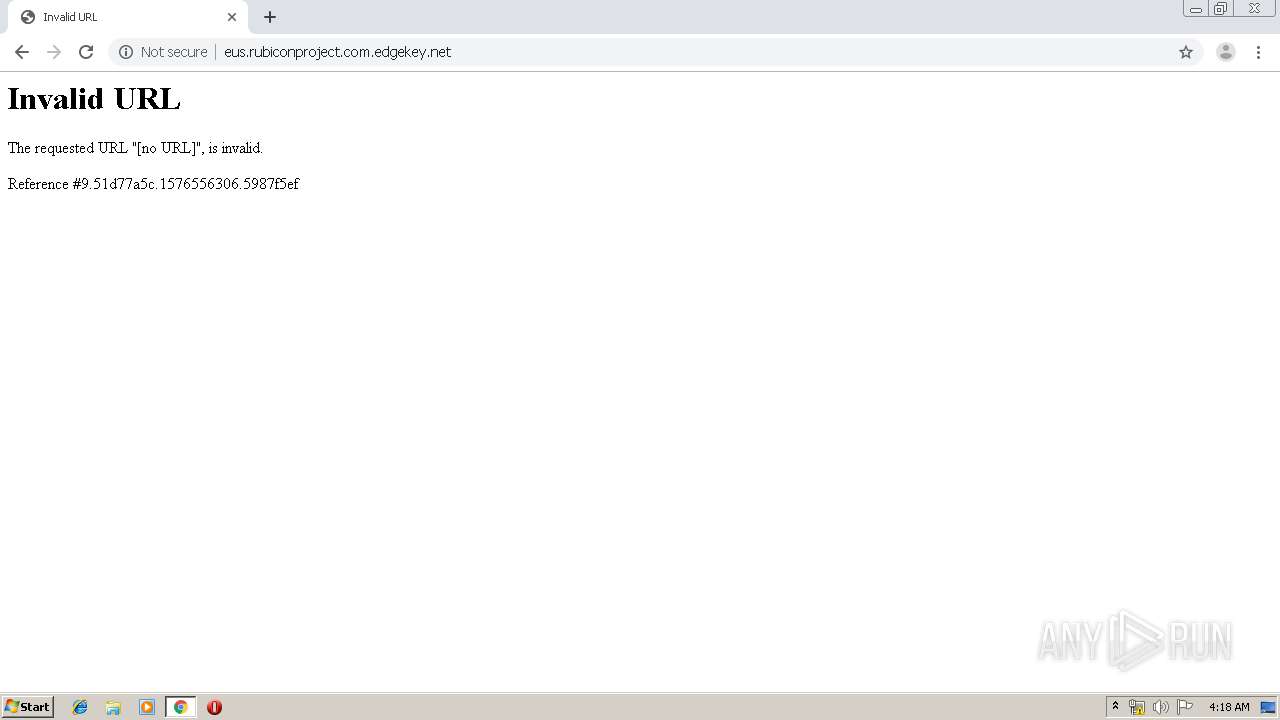
Task: Restore down the Chrome window
Action: tap(1220, 9)
